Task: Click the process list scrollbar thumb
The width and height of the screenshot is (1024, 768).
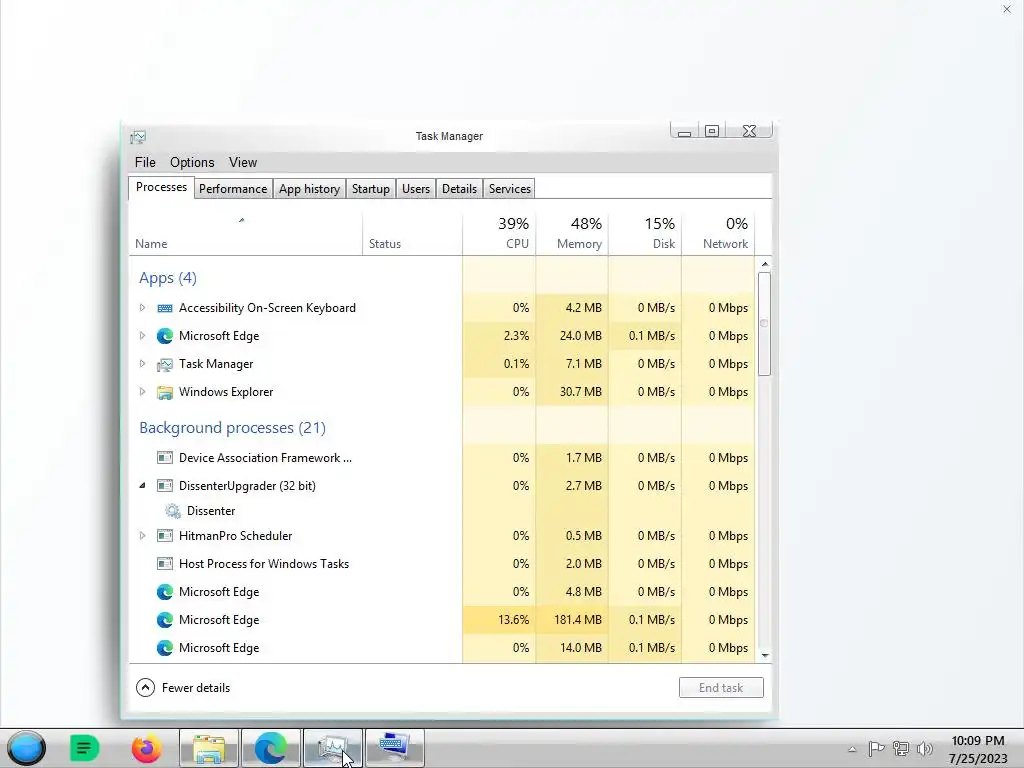Action: (x=765, y=323)
